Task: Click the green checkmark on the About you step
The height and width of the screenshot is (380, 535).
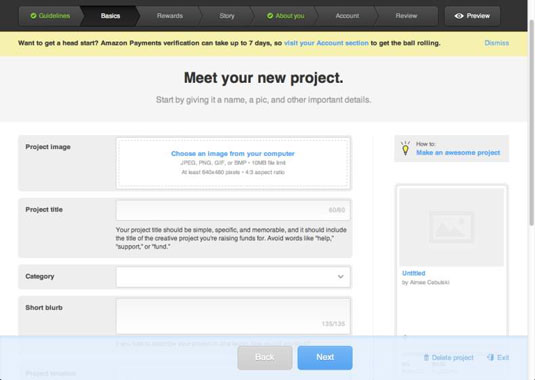Action: [270, 16]
